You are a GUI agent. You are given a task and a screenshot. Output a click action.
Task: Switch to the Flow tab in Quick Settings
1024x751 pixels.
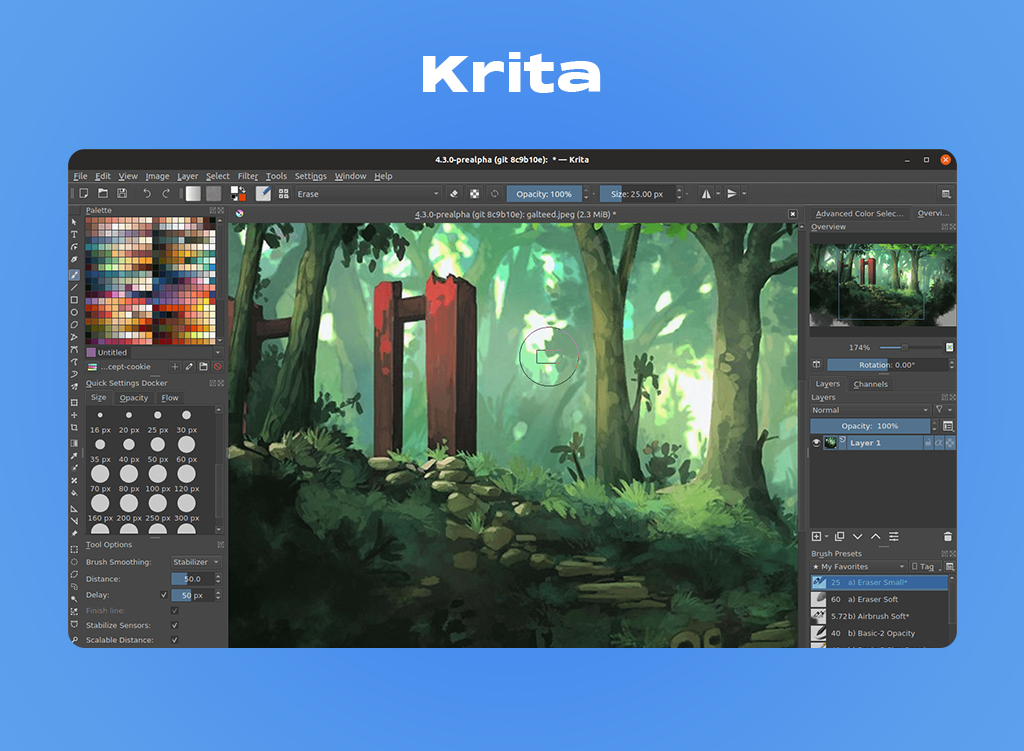170,398
